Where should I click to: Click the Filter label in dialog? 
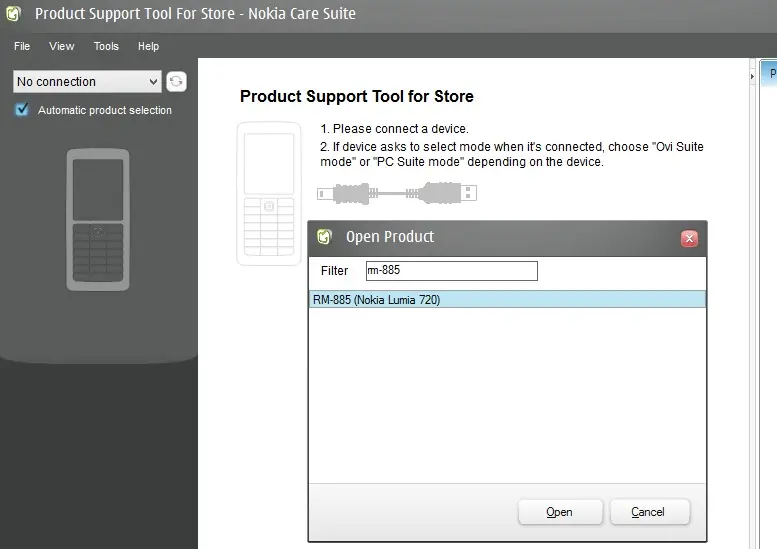coord(334,271)
